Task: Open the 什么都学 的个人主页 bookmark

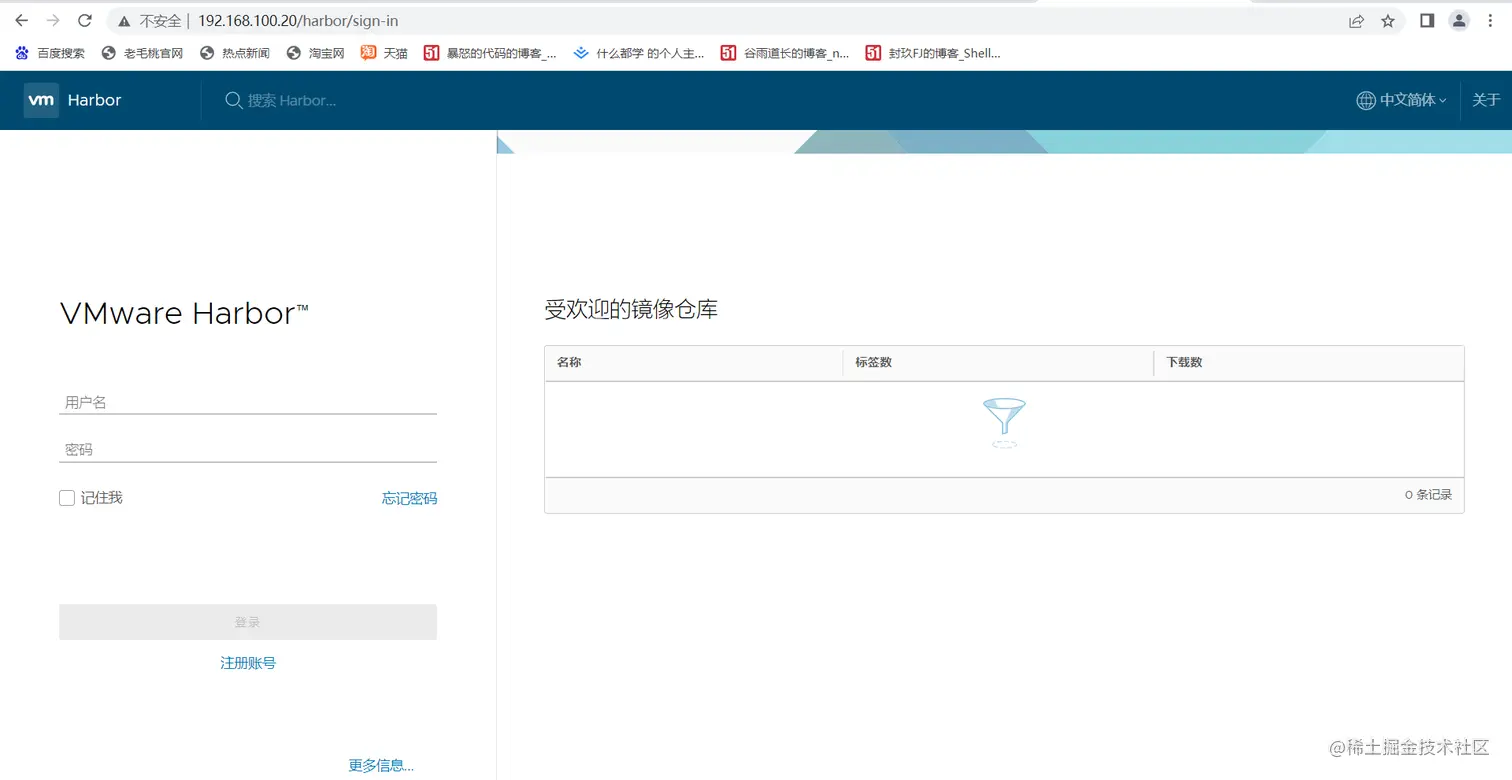Action: [x=639, y=53]
